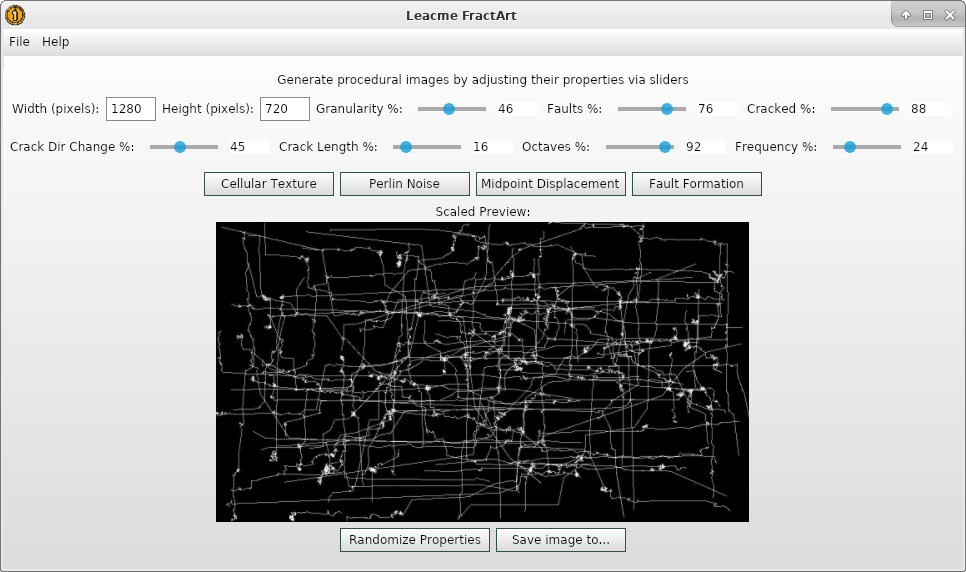Click the Faults % slider handle

(667, 109)
